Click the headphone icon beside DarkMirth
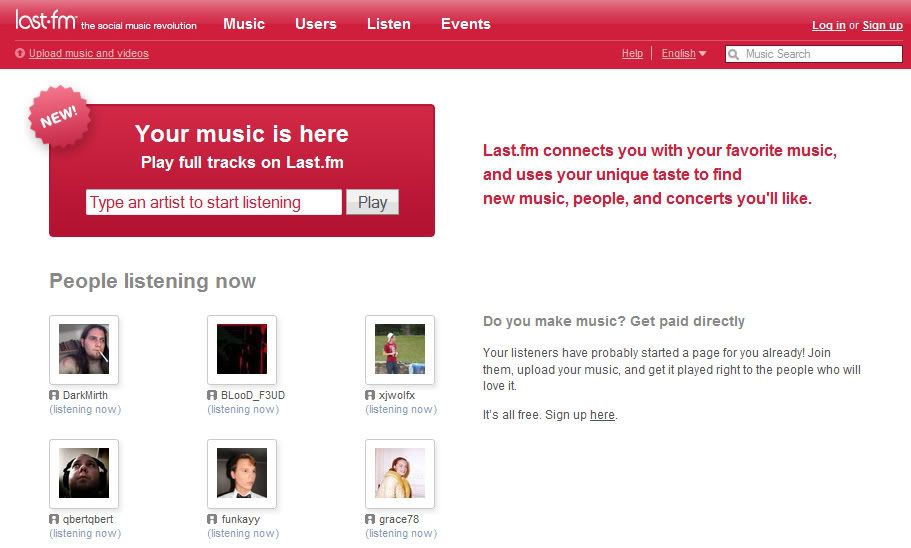The image size is (911, 548). [x=54, y=395]
